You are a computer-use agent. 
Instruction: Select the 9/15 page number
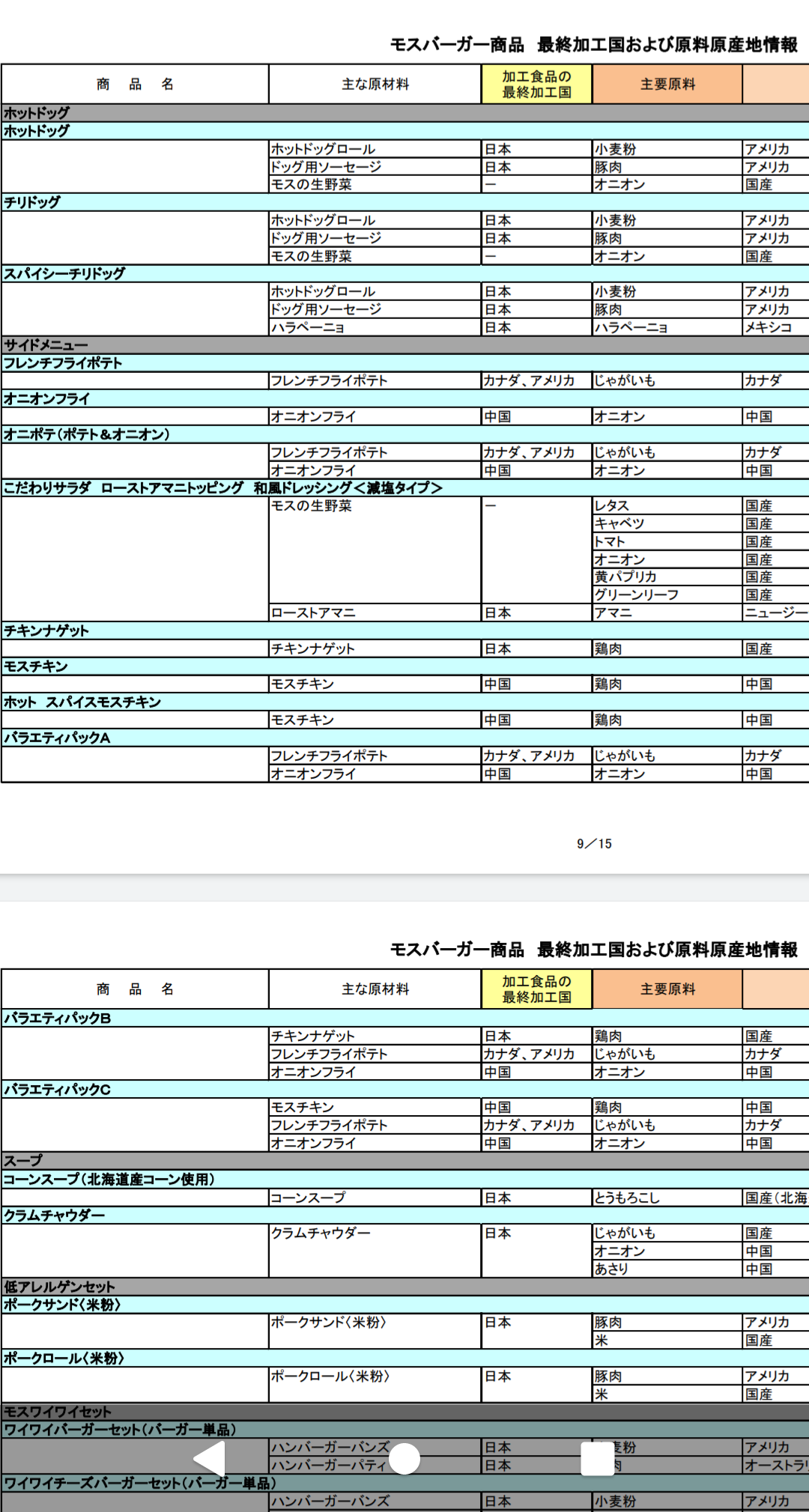point(594,844)
